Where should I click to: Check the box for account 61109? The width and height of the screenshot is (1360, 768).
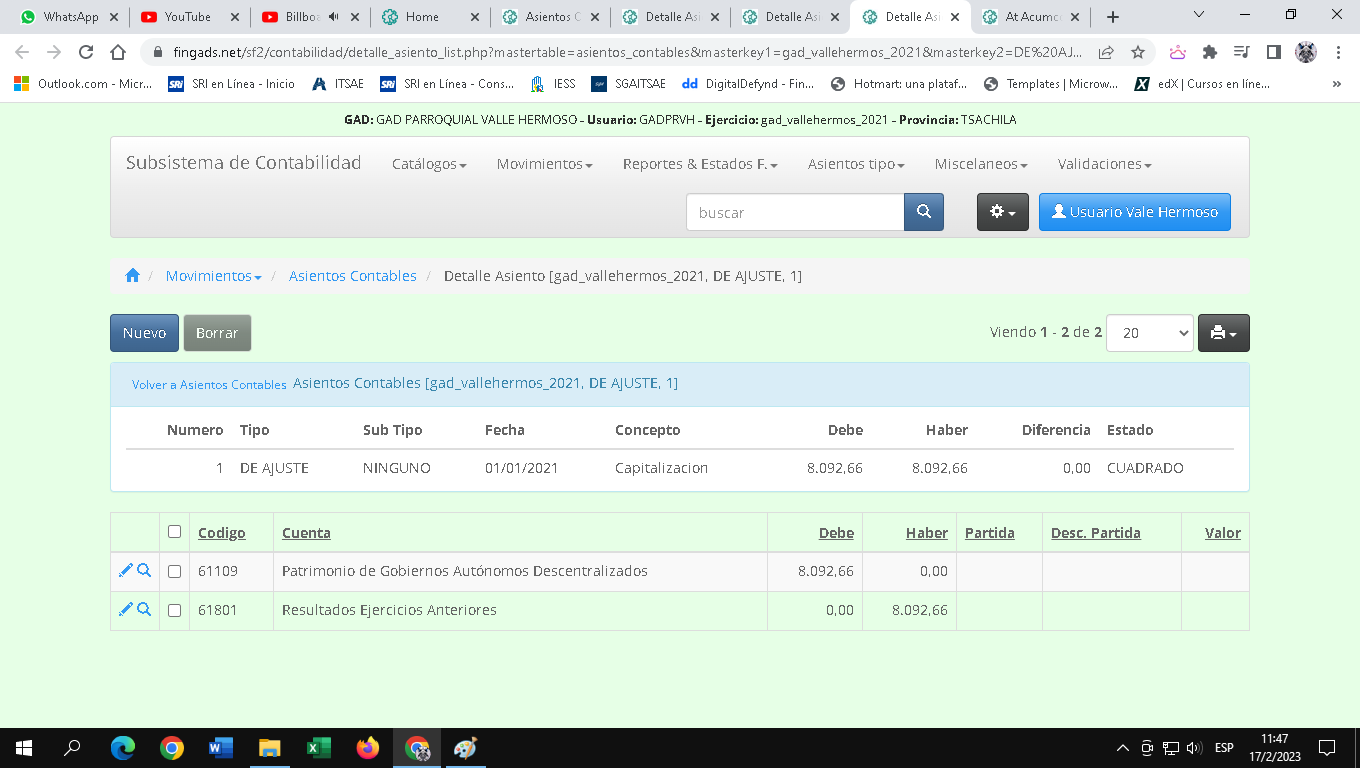coord(175,572)
